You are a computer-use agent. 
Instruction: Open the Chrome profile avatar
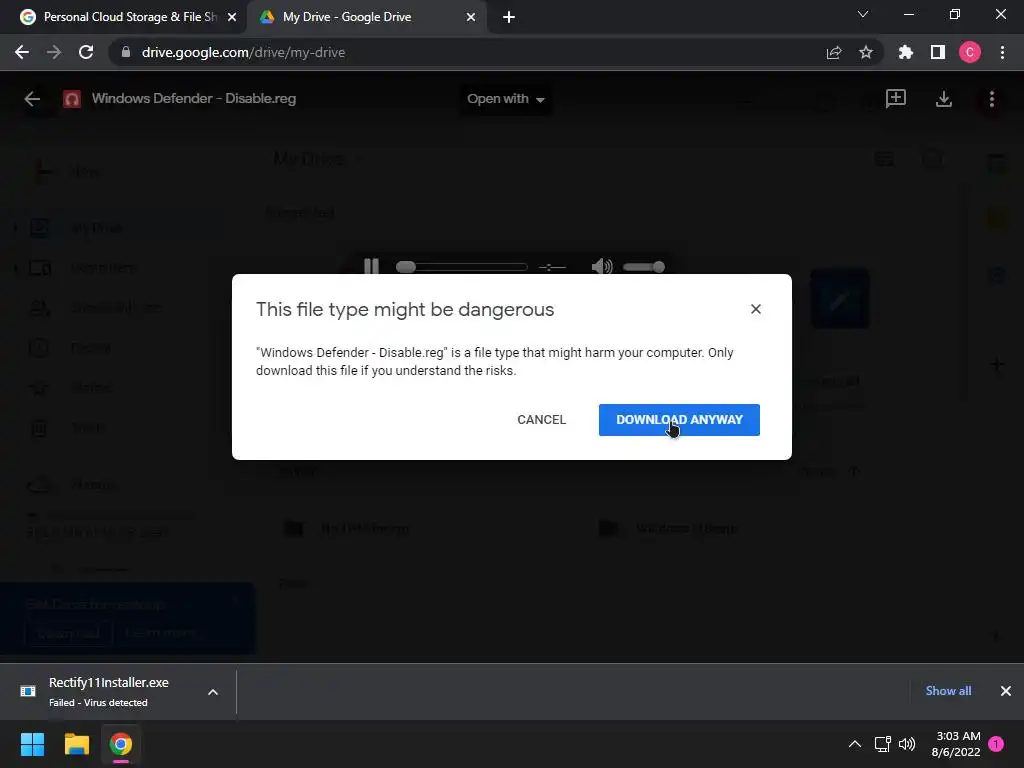pos(970,52)
